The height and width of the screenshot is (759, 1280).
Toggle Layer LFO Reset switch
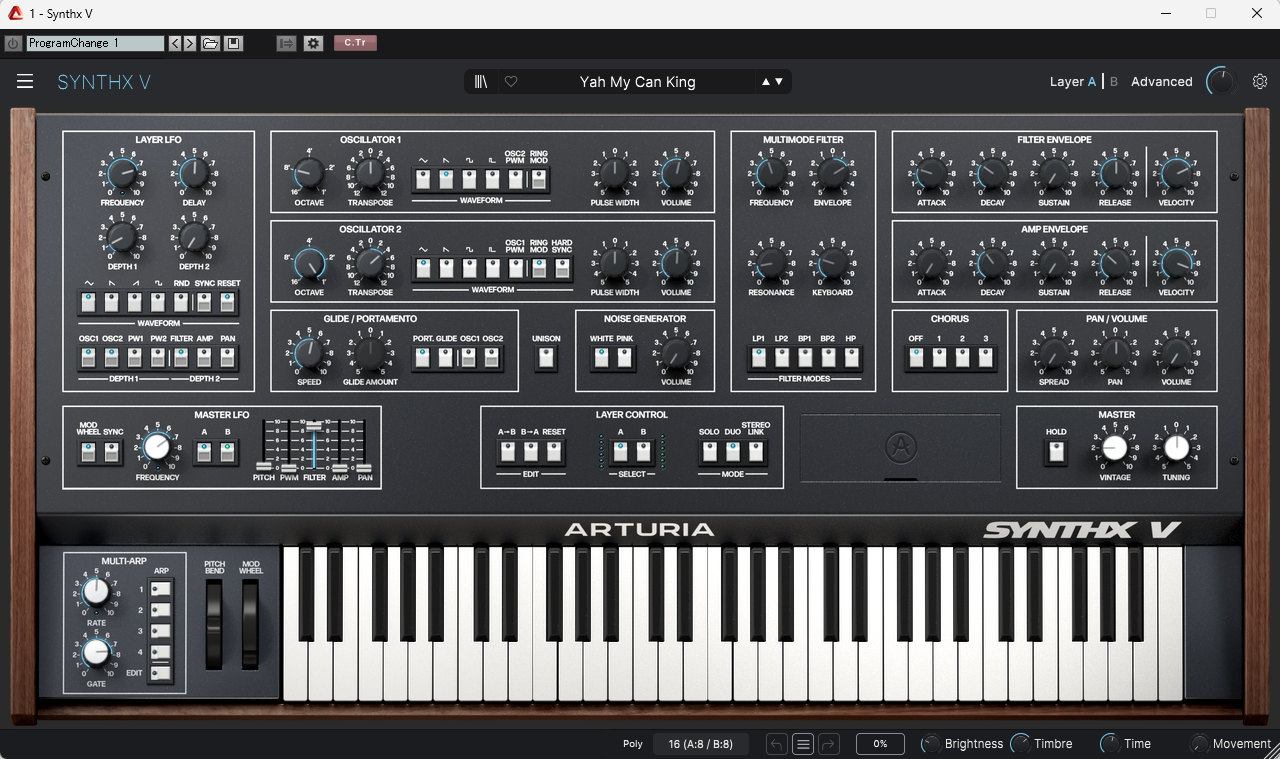pos(229,302)
